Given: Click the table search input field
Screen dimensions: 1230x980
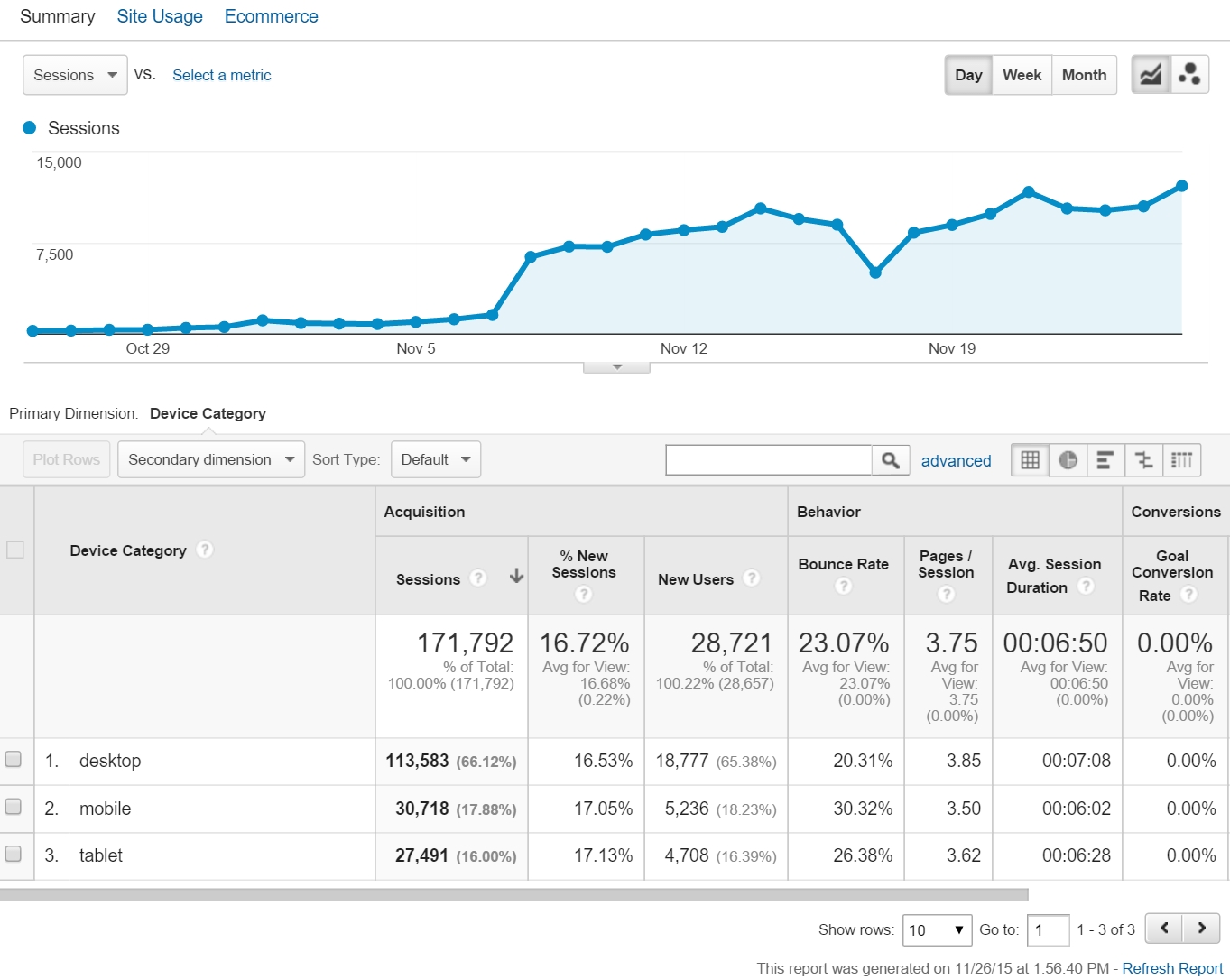Looking at the screenshot, I should click(x=768, y=460).
